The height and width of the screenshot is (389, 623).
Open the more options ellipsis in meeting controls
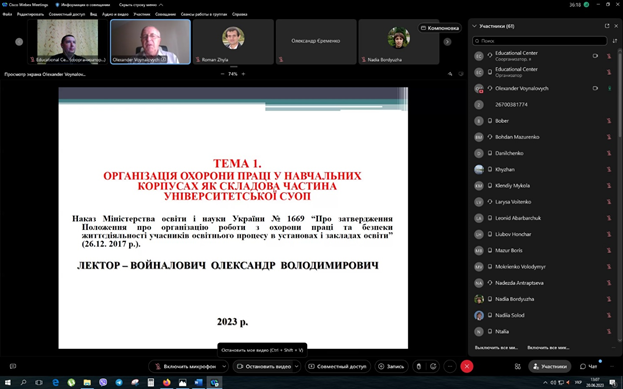pos(450,366)
